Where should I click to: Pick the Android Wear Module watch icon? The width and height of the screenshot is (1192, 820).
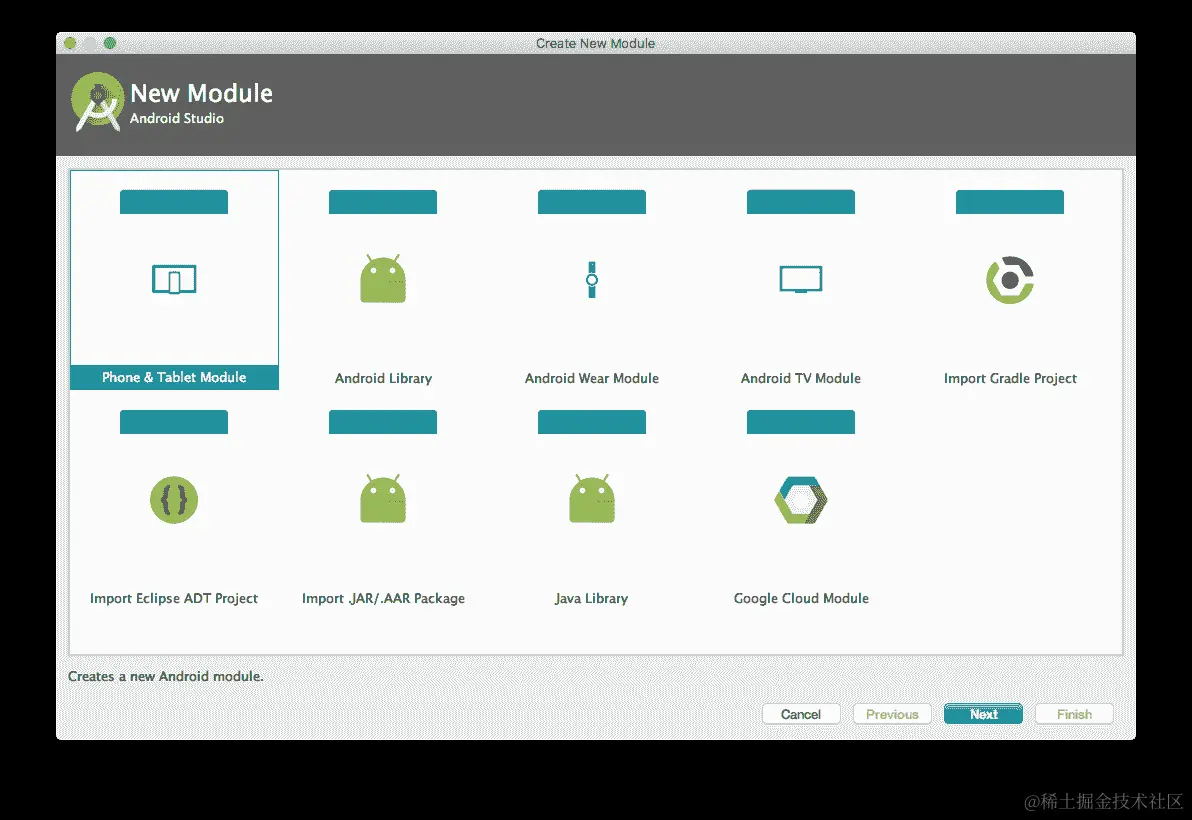tap(591, 280)
